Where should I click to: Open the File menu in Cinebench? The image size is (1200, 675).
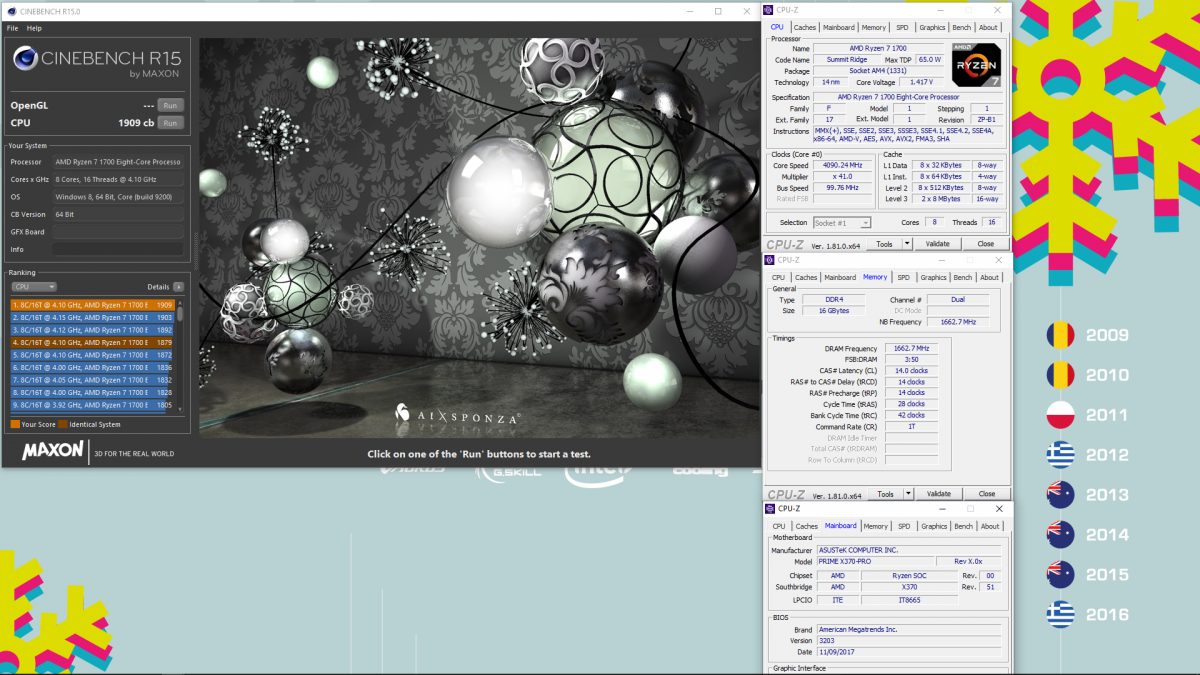click(12, 28)
